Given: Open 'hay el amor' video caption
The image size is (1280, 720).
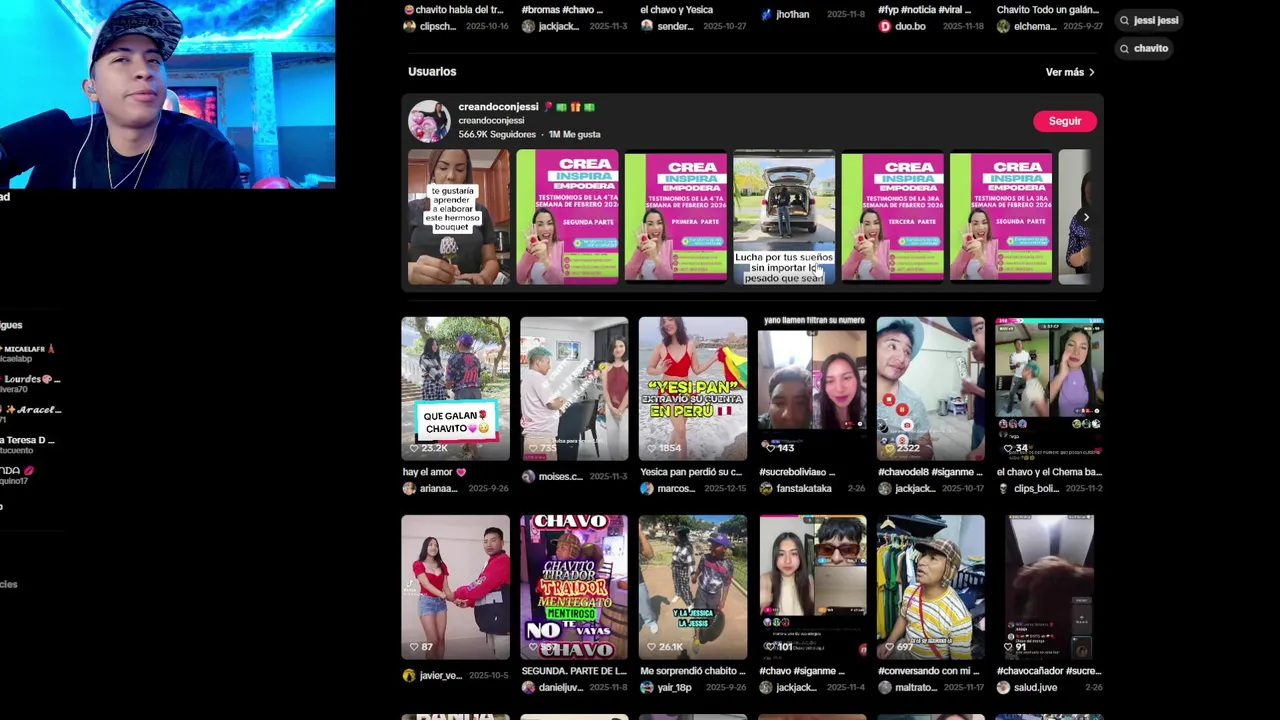Looking at the screenshot, I should [434, 472].
